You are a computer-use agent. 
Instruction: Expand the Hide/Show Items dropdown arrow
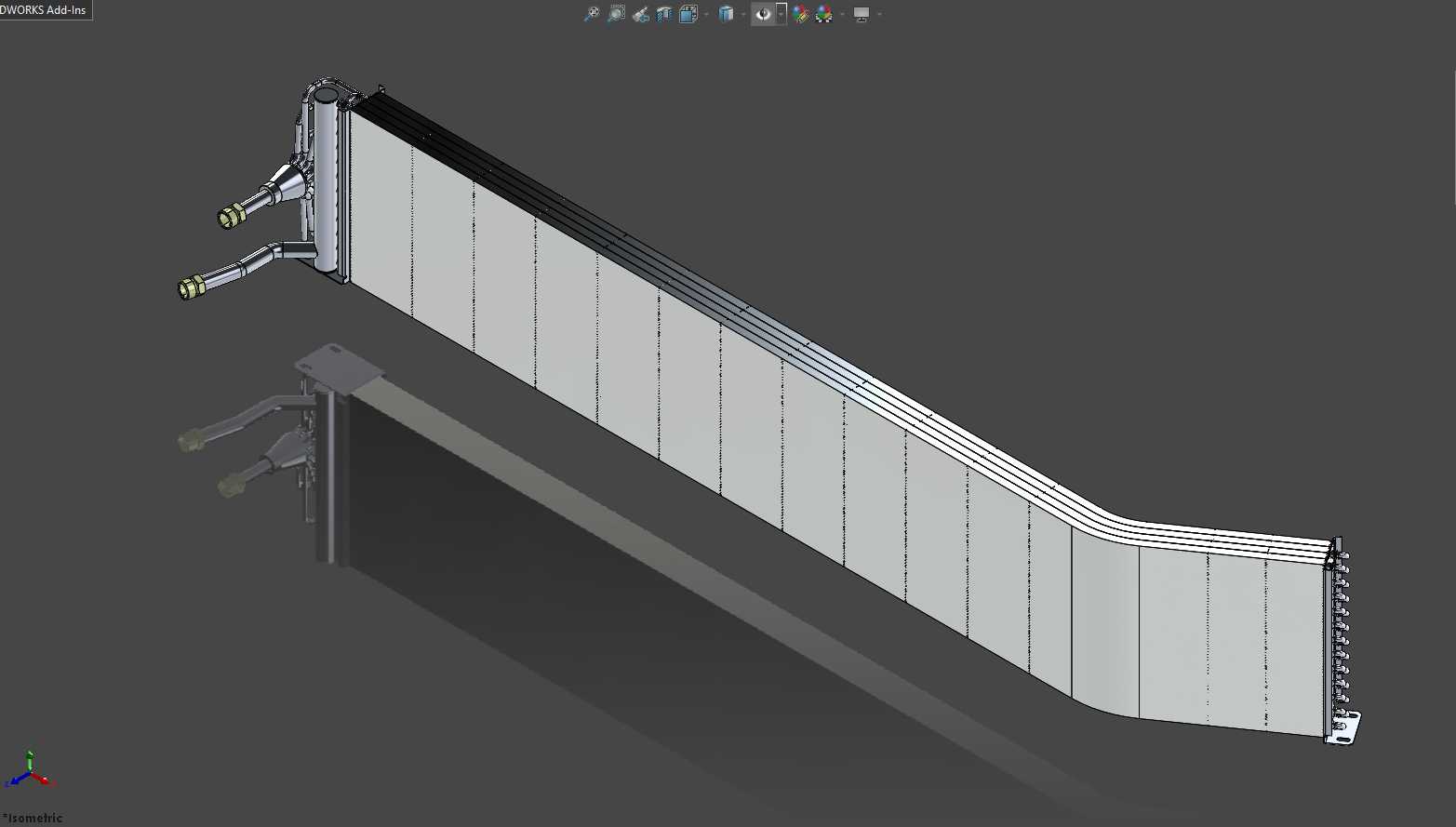(781, 14)
